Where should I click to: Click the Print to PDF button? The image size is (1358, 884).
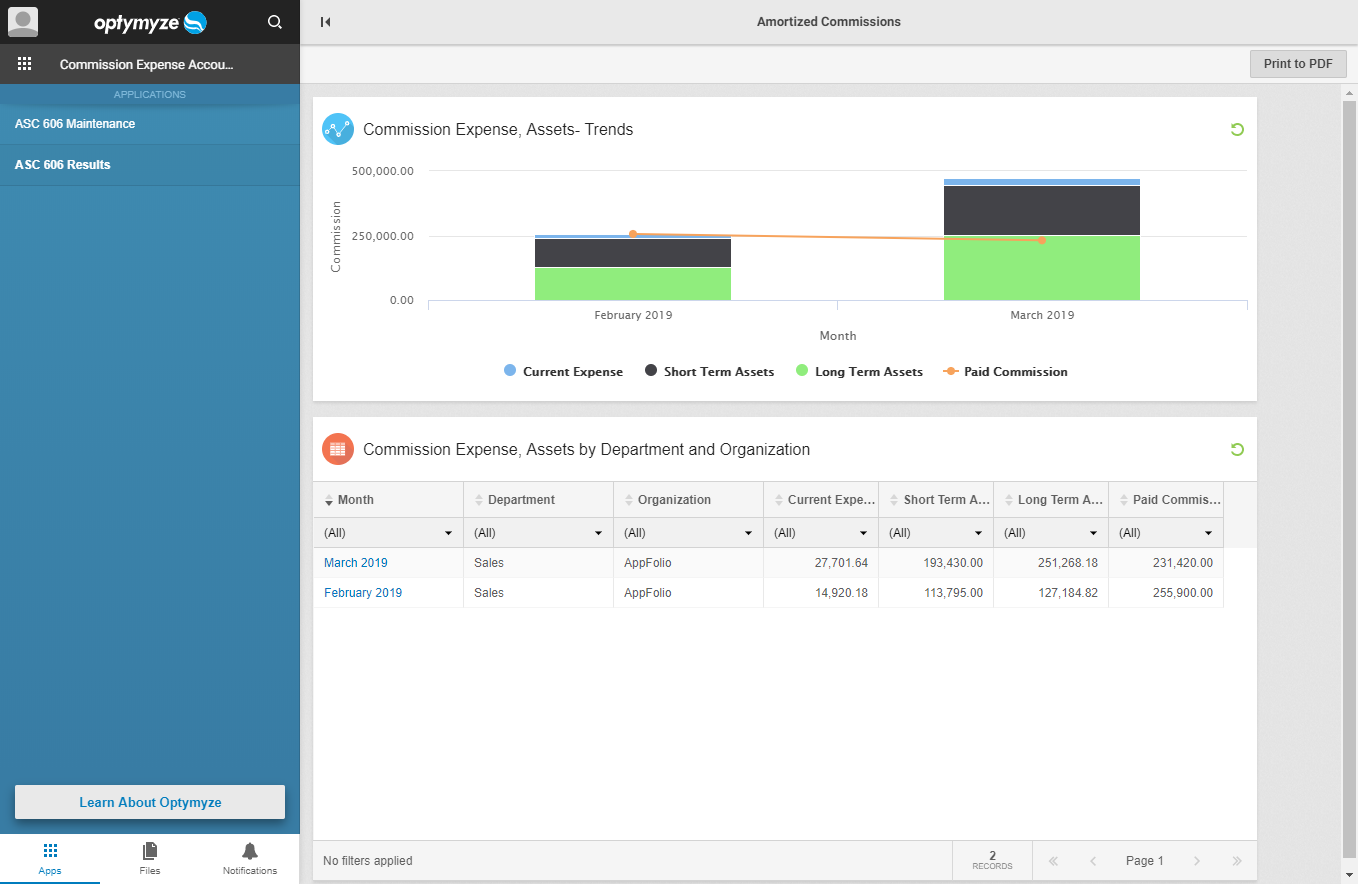click(1298, 64)
